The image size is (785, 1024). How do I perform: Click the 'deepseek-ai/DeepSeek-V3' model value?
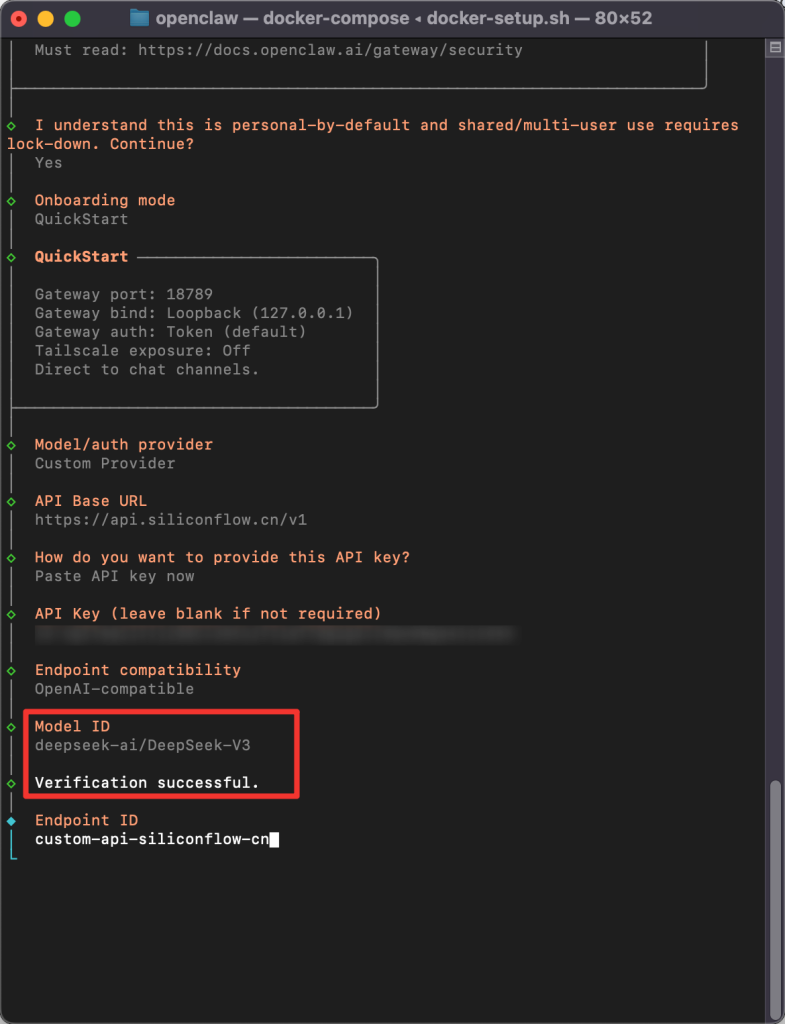click(142, 745)
